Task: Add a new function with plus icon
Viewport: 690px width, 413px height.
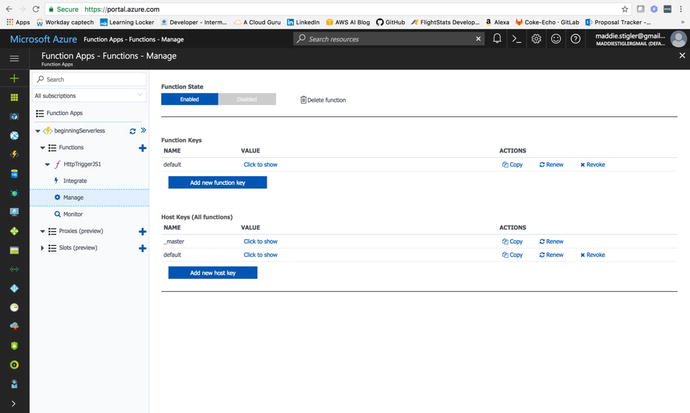Action: coord(142,147)
